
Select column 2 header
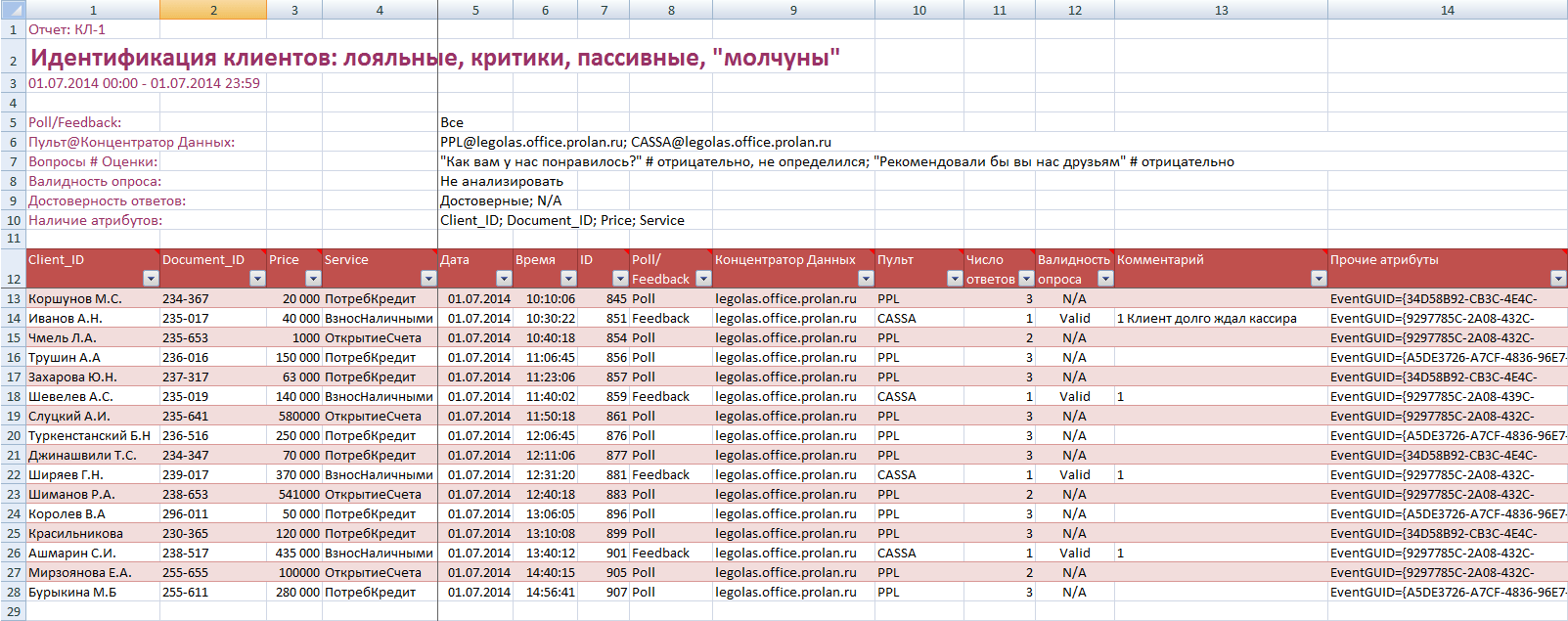pos(213,10)
